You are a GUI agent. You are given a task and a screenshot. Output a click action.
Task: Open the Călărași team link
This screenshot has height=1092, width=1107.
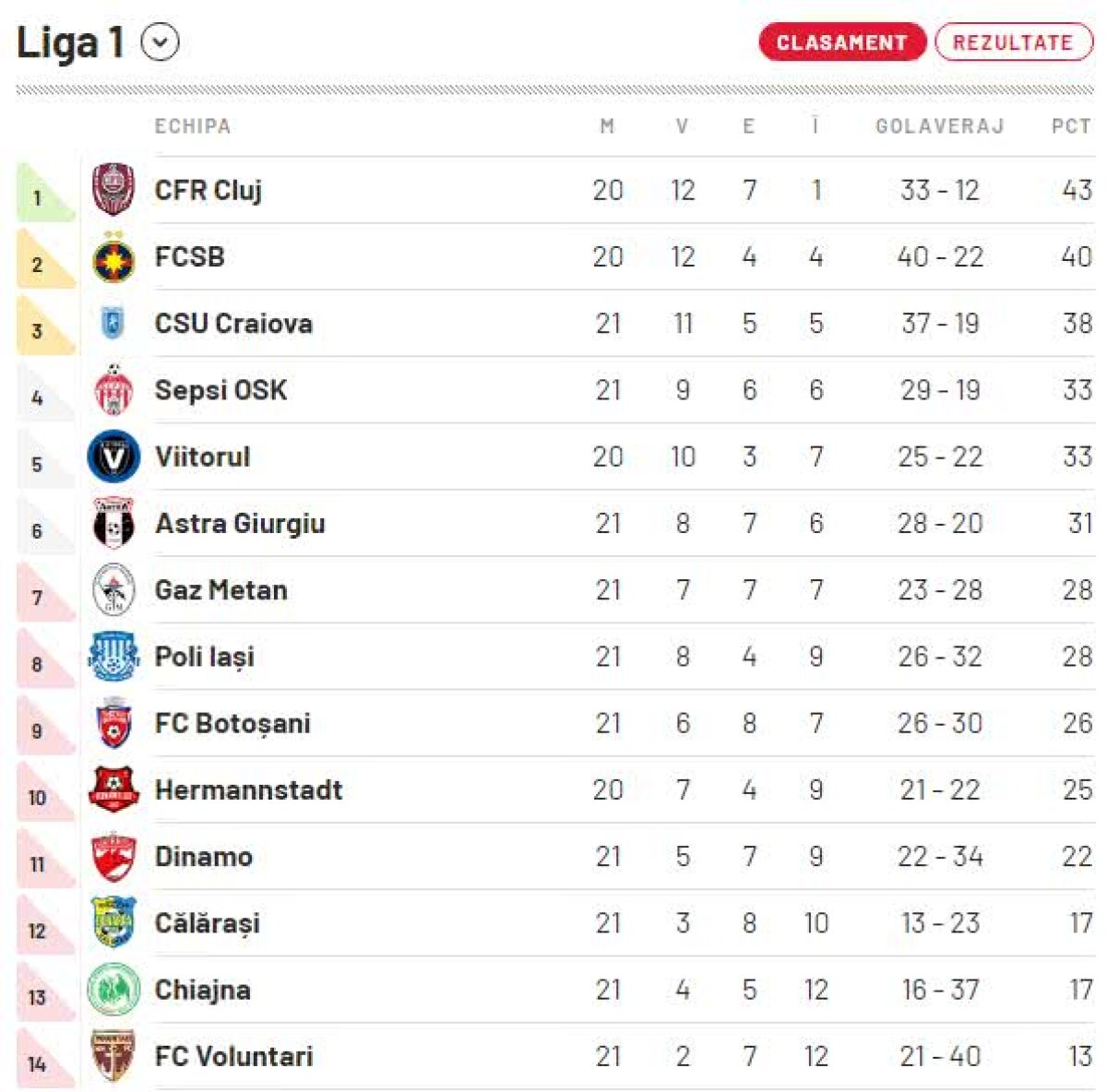click(x=208, y=923)
